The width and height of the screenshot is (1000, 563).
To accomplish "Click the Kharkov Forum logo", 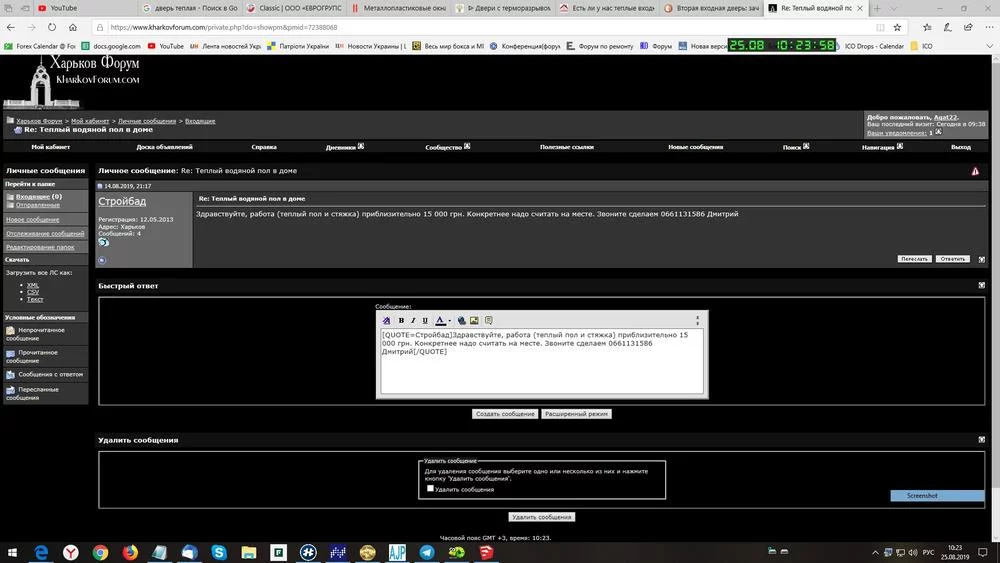I will (72, 82).
